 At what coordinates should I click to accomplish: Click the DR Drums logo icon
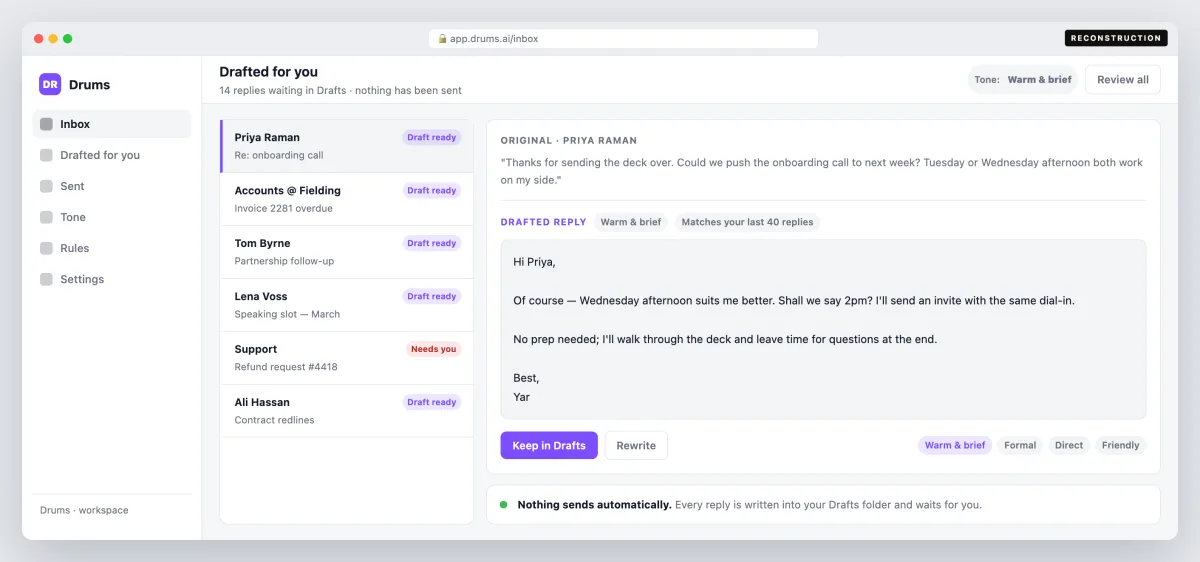click(x=50, y=85)
